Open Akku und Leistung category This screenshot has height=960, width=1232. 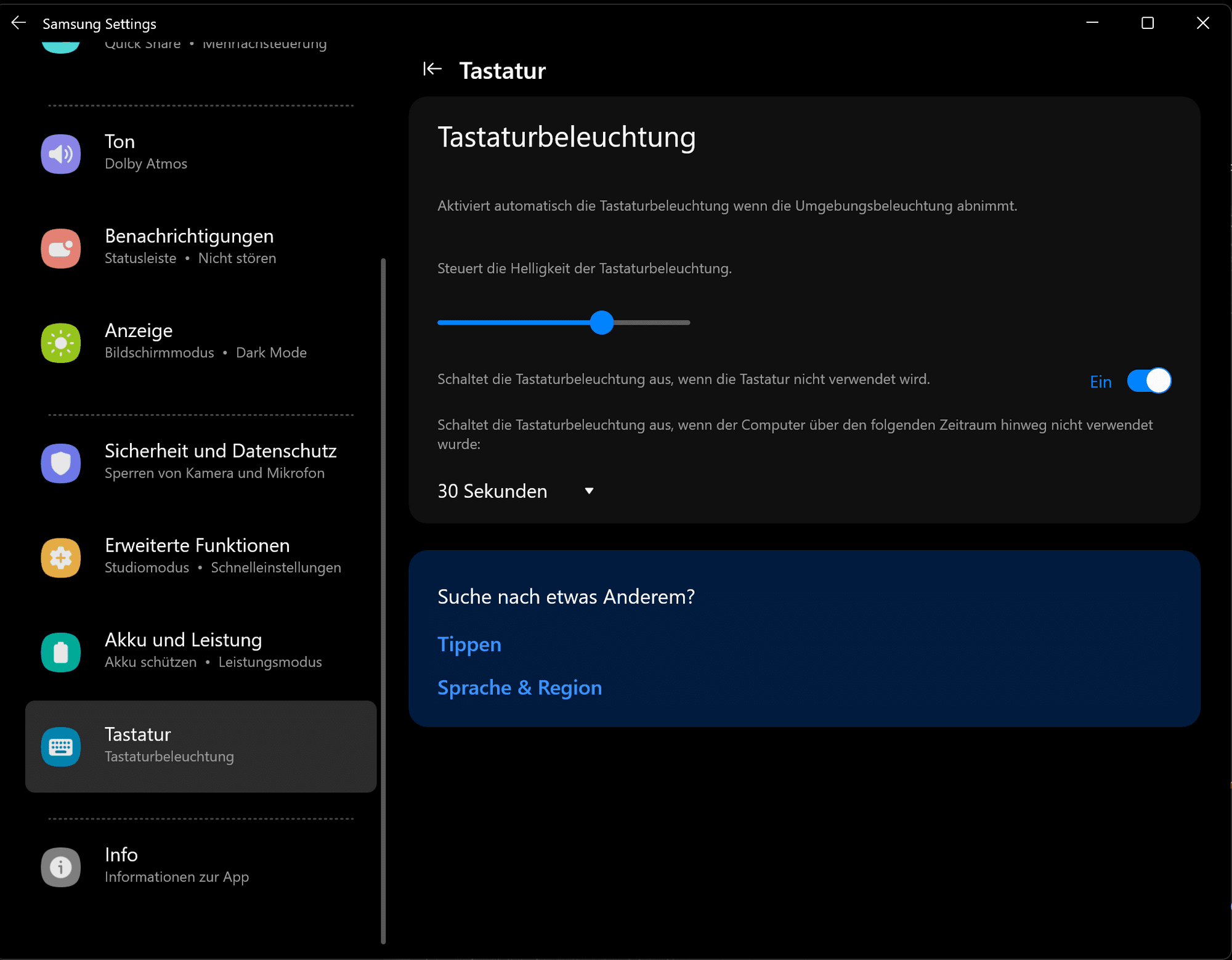[x=201, y=651]
